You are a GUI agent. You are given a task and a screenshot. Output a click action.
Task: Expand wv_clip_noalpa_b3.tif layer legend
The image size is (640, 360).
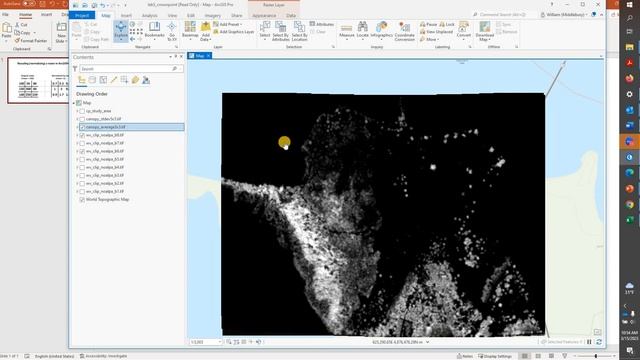tap(77, 176)
